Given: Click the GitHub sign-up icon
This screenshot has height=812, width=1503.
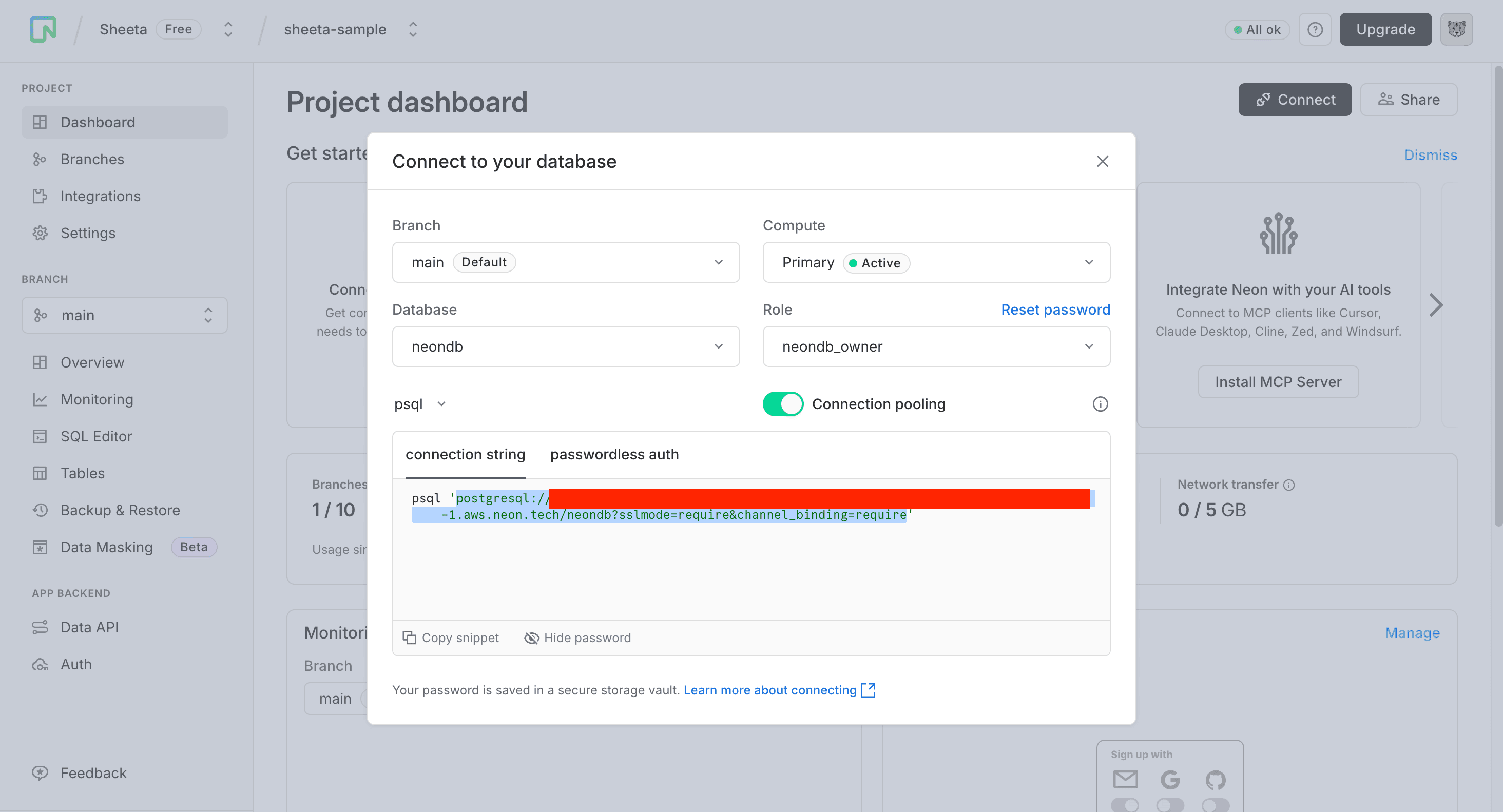Looking at the screenshot, I should (x=1216, y=779).
